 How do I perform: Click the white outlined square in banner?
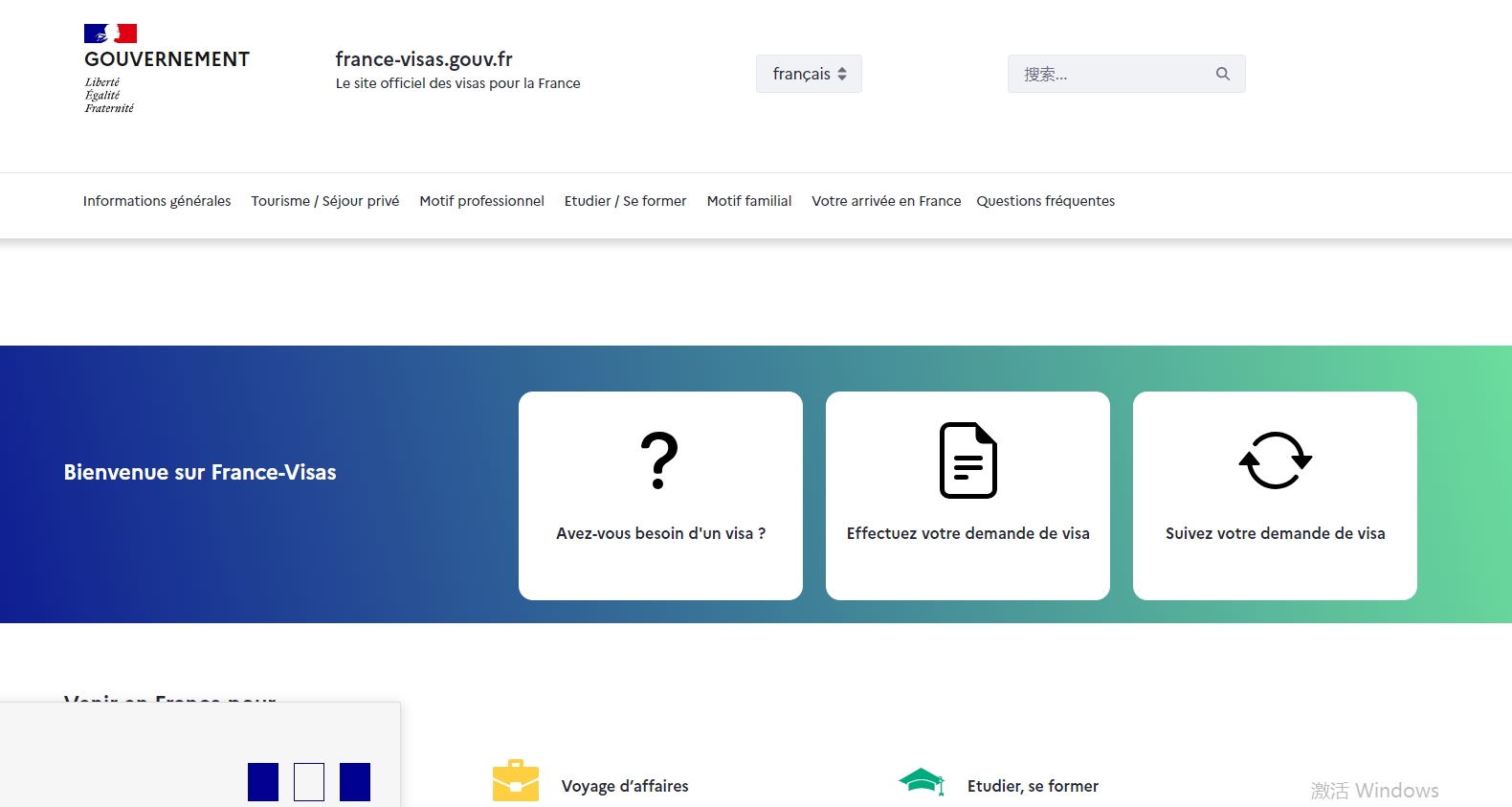pos(309,782)
